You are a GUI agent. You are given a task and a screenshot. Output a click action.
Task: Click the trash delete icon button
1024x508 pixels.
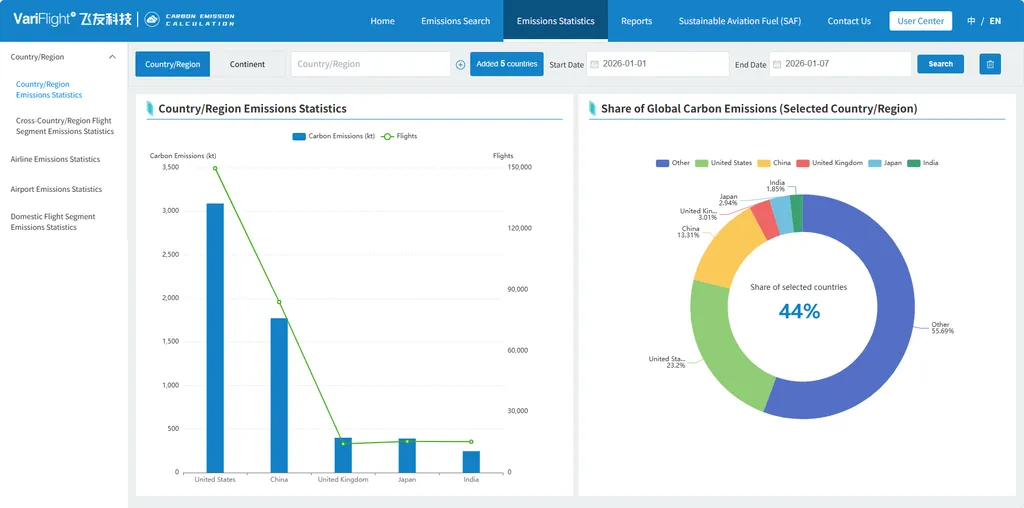pyautogui.click(x=989, y=64)
